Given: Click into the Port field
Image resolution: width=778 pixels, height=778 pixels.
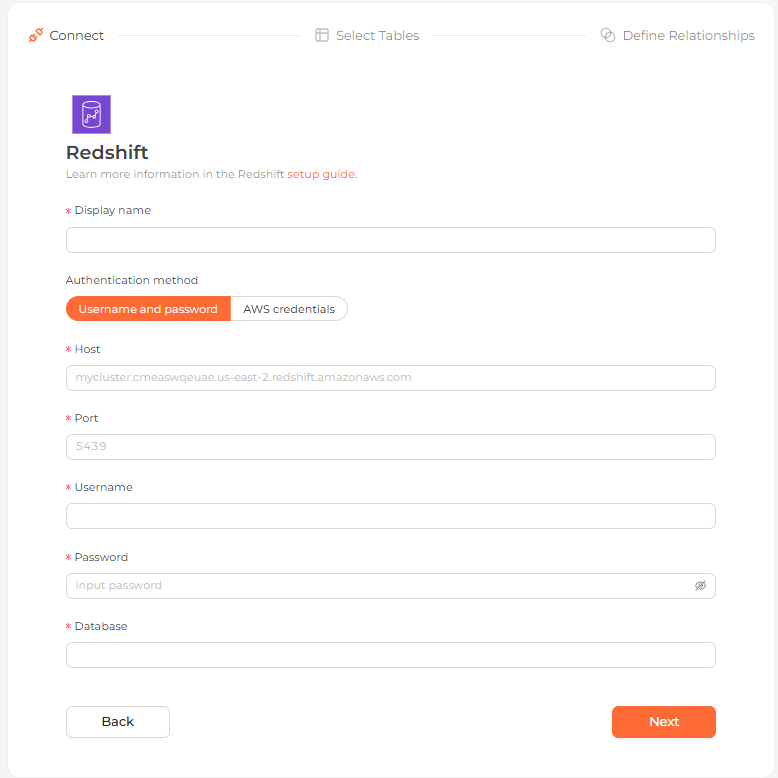Looking at the screenshot, I should pos(390,447).
